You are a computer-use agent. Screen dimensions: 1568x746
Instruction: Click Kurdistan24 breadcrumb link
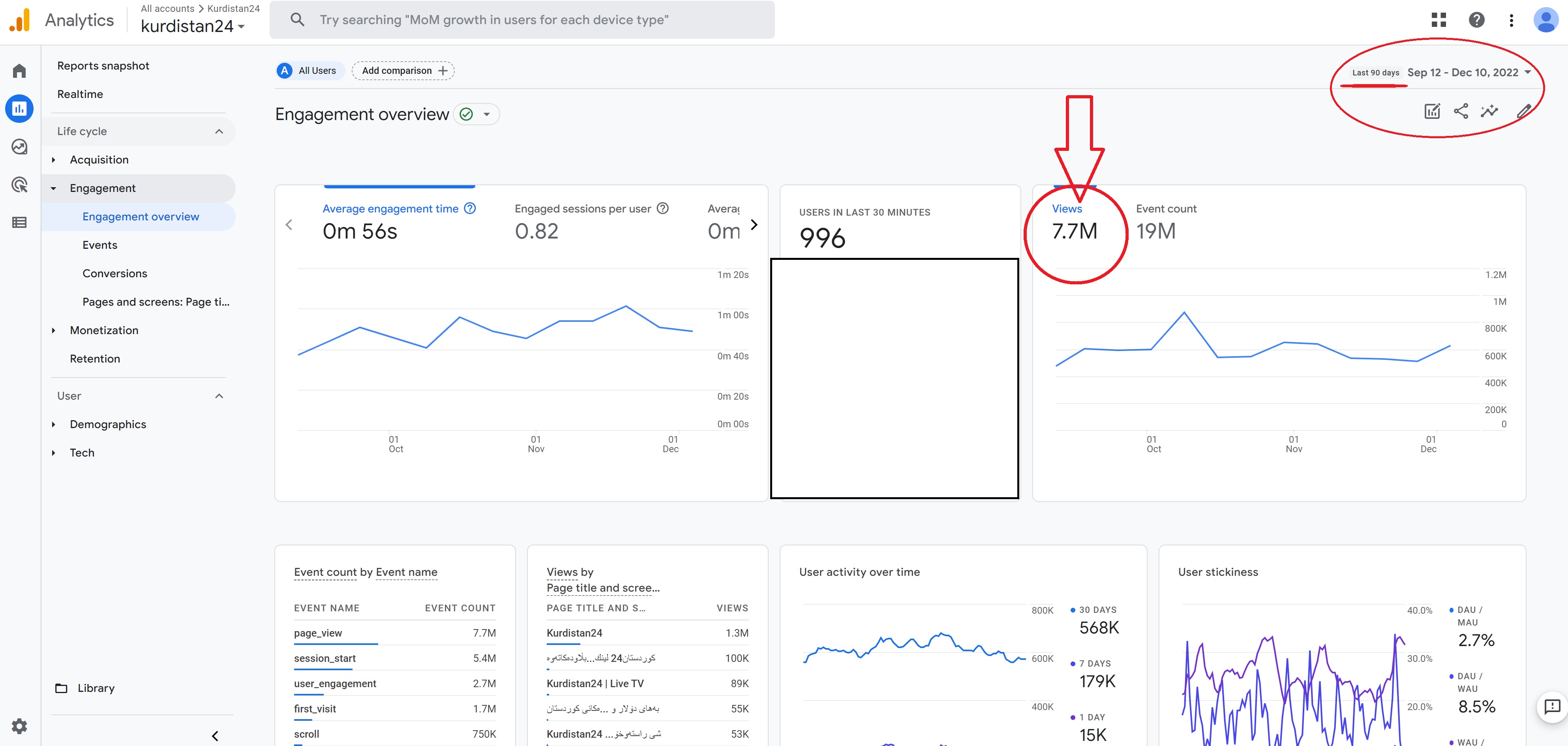[x=233, y=9]
